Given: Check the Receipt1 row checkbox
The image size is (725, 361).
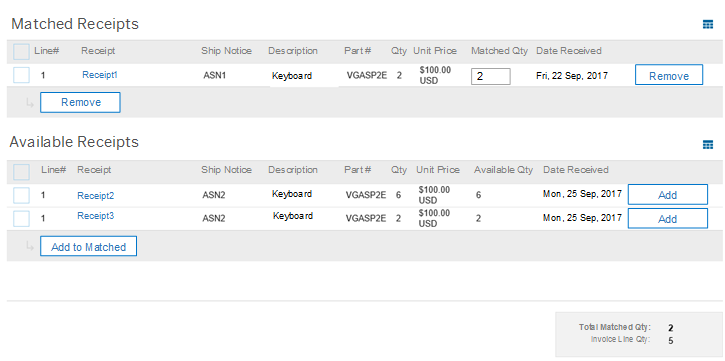Looking at the screenshot, I should click(x=21, y=75).
